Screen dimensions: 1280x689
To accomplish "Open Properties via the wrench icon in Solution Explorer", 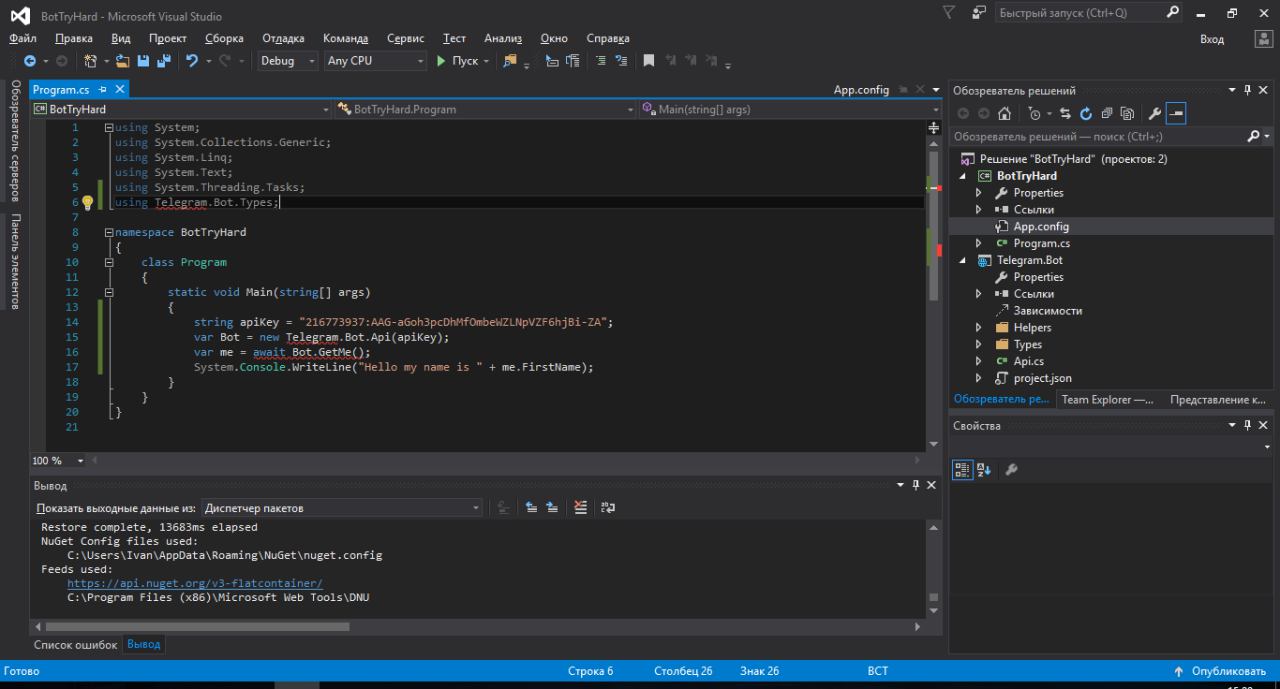I will tap(1154, 114).
